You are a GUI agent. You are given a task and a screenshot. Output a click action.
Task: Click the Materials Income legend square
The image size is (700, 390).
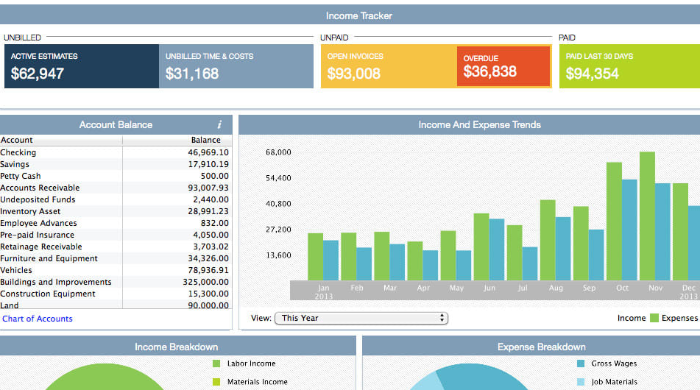(217, 382)
